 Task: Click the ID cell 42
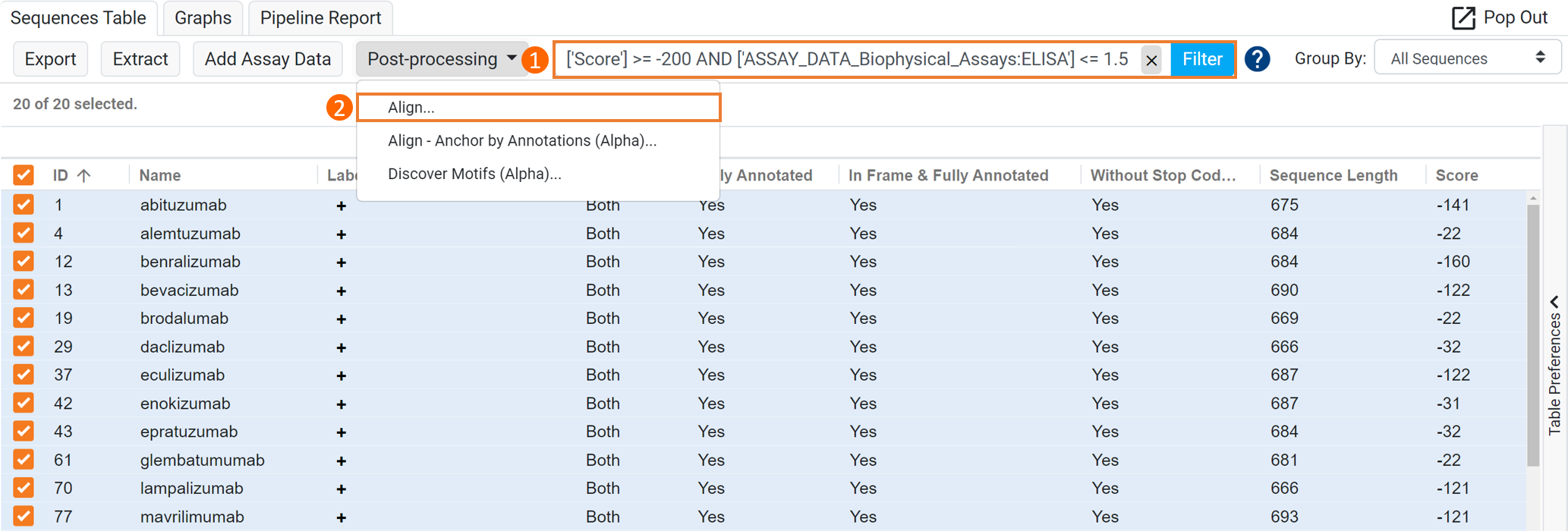point(63,403)
